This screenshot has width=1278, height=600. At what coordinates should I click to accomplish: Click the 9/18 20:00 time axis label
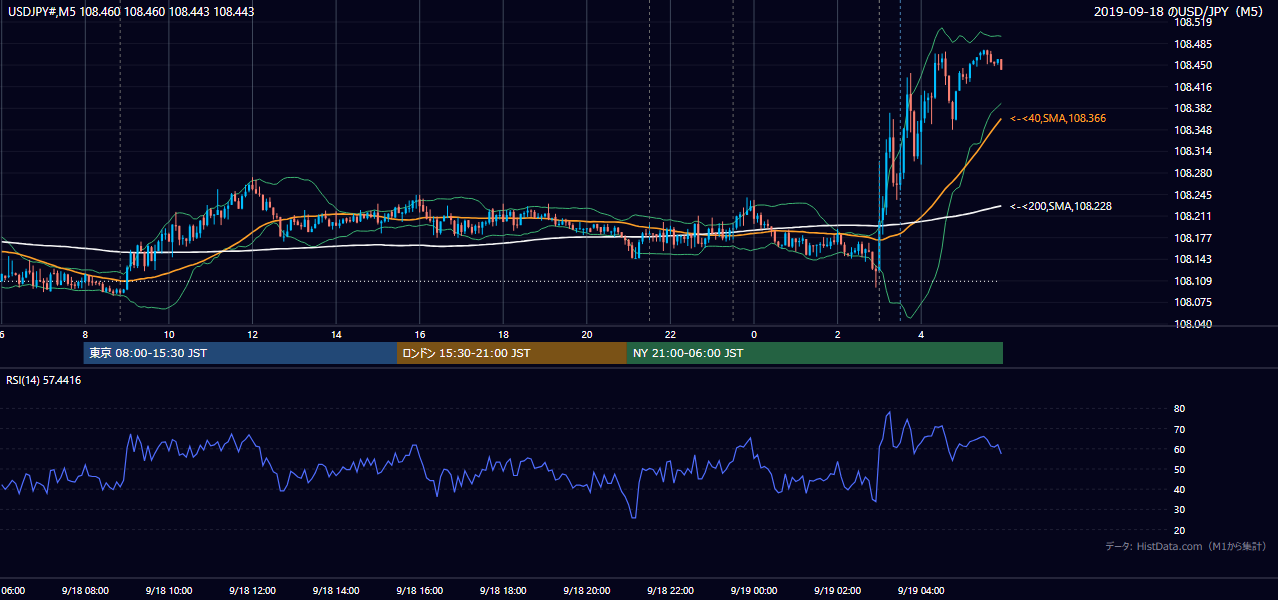587,591
